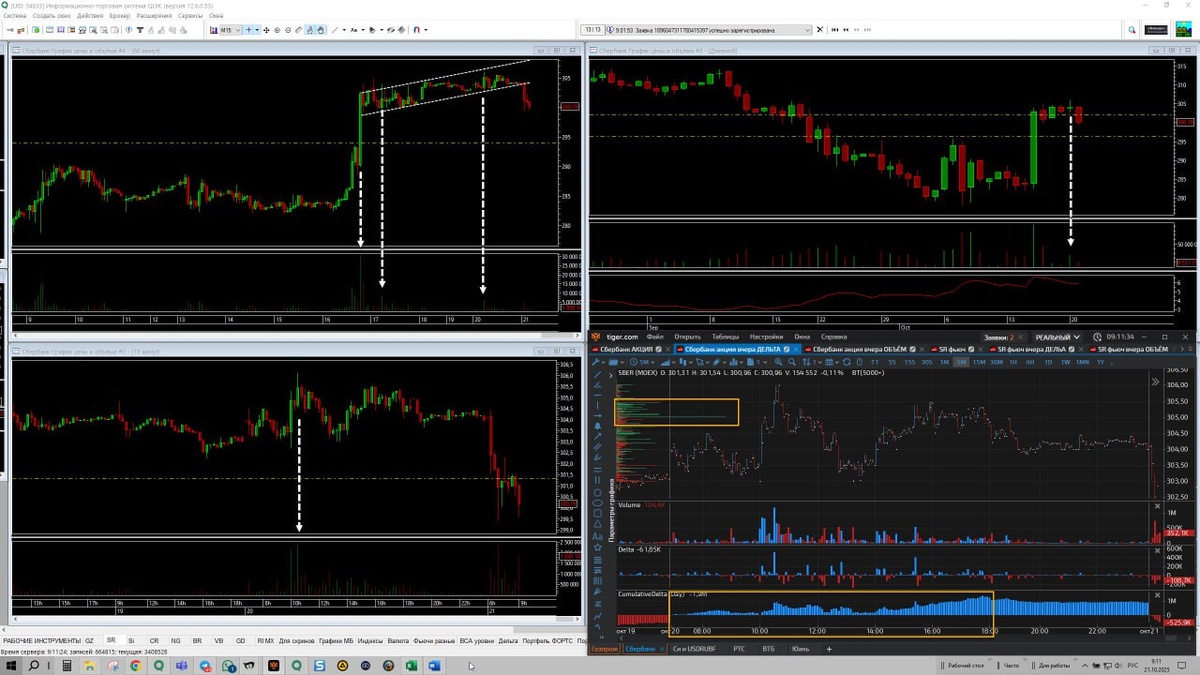Click the refresh icon in tiger.com toolbar

point(846,362)
